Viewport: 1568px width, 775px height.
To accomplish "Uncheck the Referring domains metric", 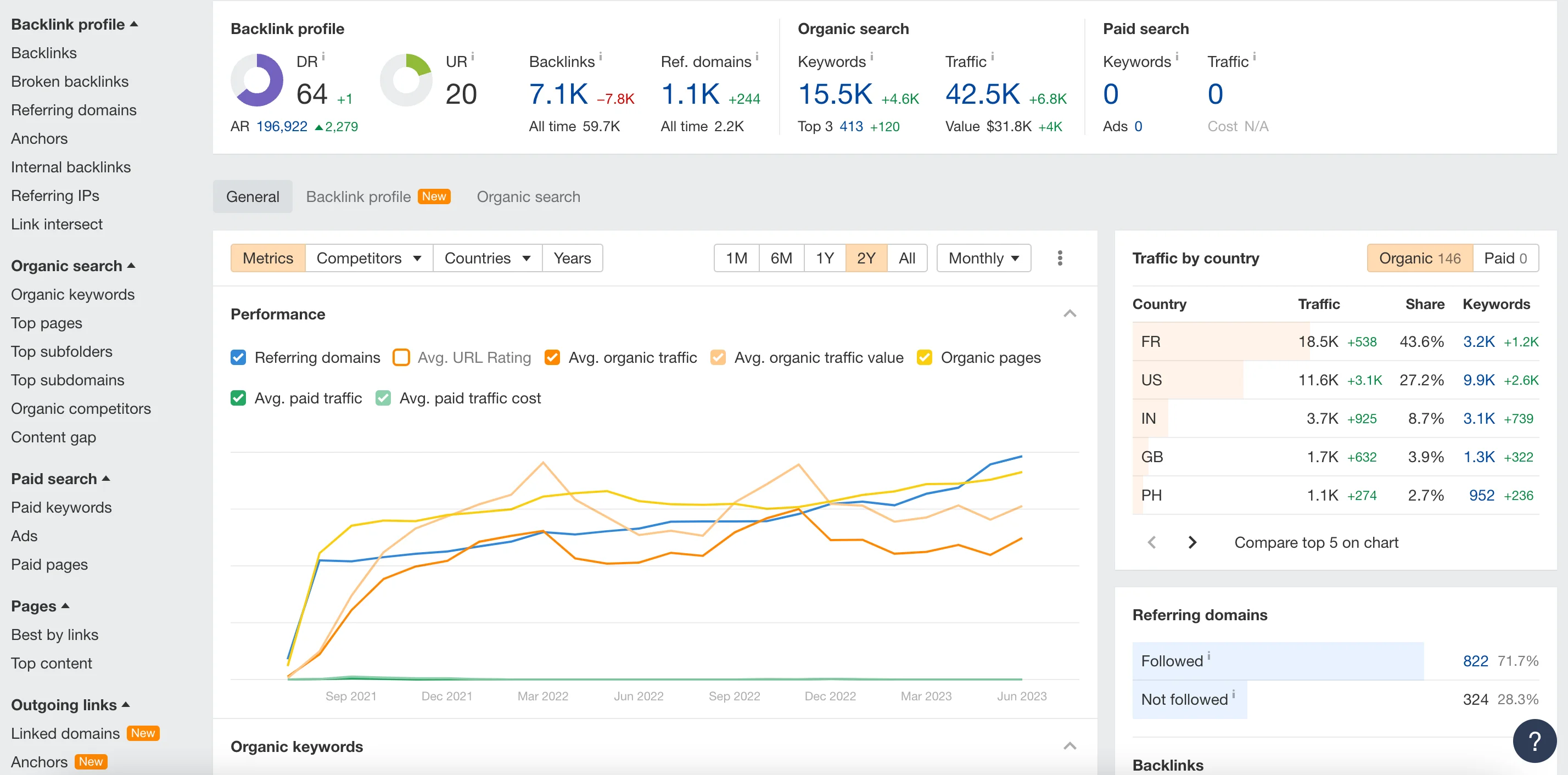I will click(239, 357).
